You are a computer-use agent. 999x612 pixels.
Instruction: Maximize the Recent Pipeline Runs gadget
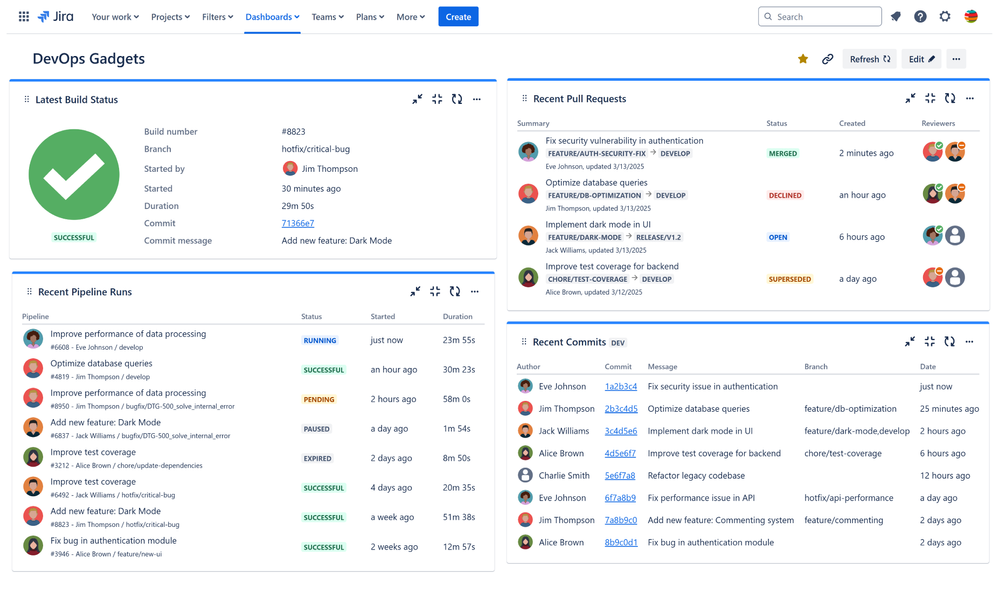pyautogui.click(x=435, y=292)
